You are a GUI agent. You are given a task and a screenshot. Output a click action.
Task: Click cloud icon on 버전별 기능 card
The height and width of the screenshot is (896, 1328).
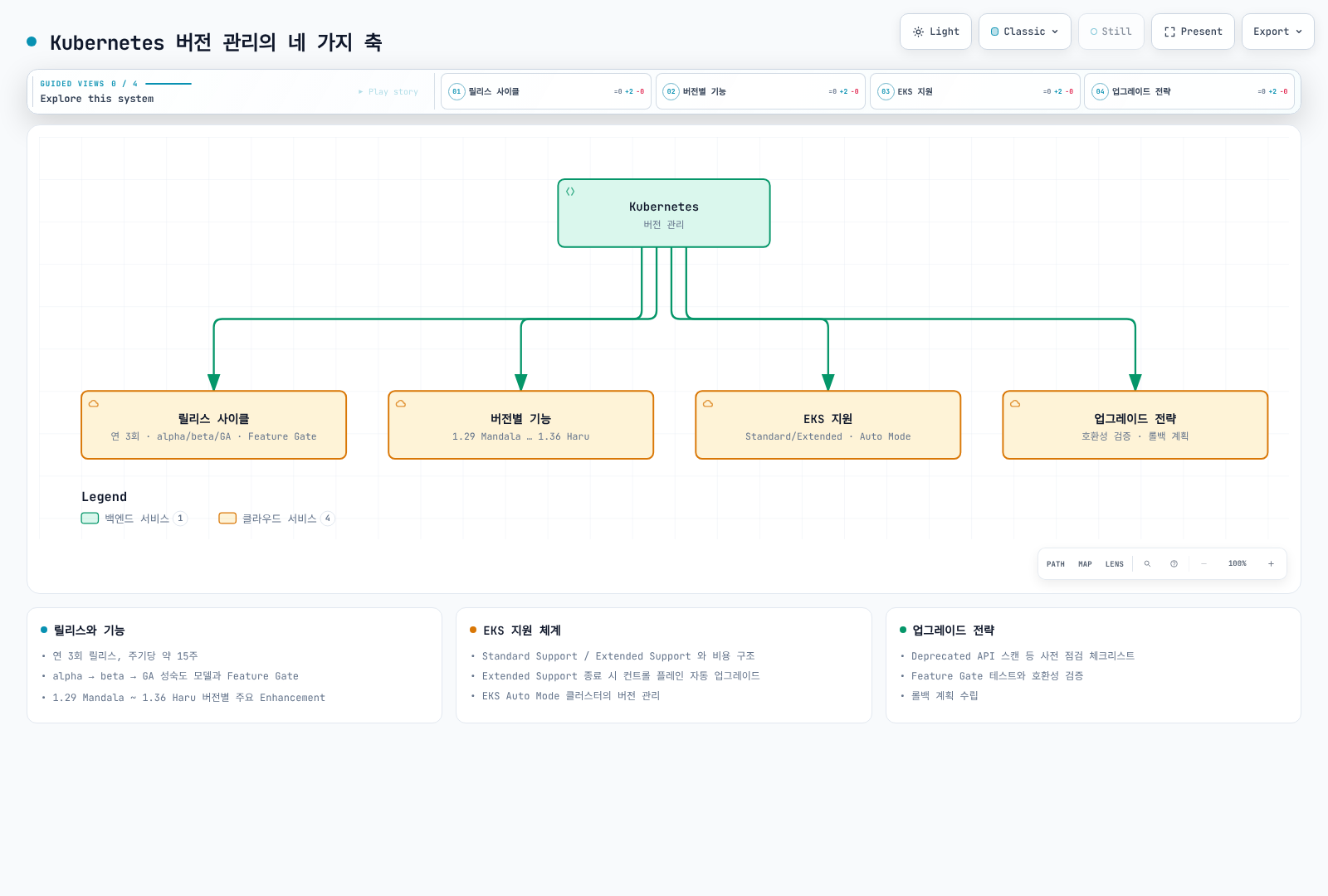click(x=401, y=403)
